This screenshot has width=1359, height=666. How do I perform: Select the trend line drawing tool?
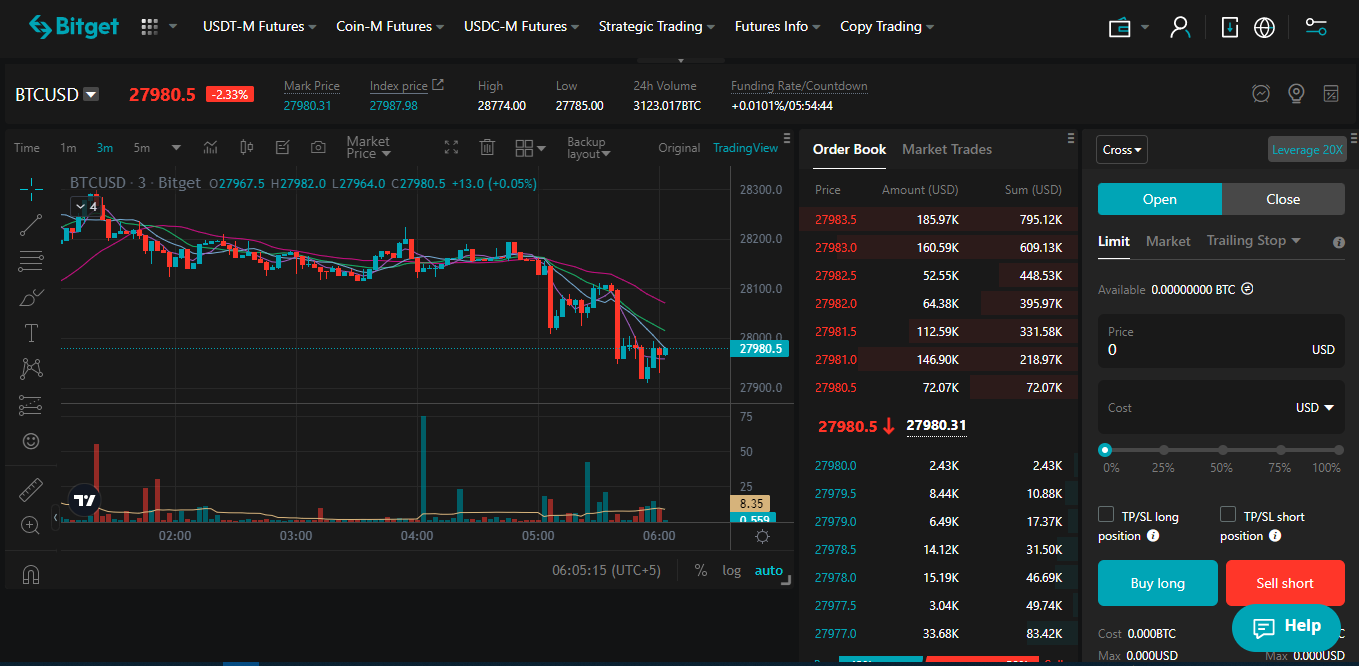click(x=31, y=225)
